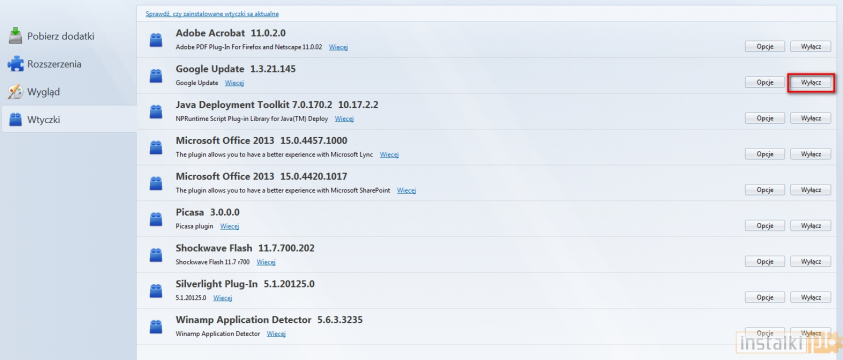Select Silverlight Plug-In 5.1.20125.0 title
Screen dimensions: 843x360
(245, 284)
